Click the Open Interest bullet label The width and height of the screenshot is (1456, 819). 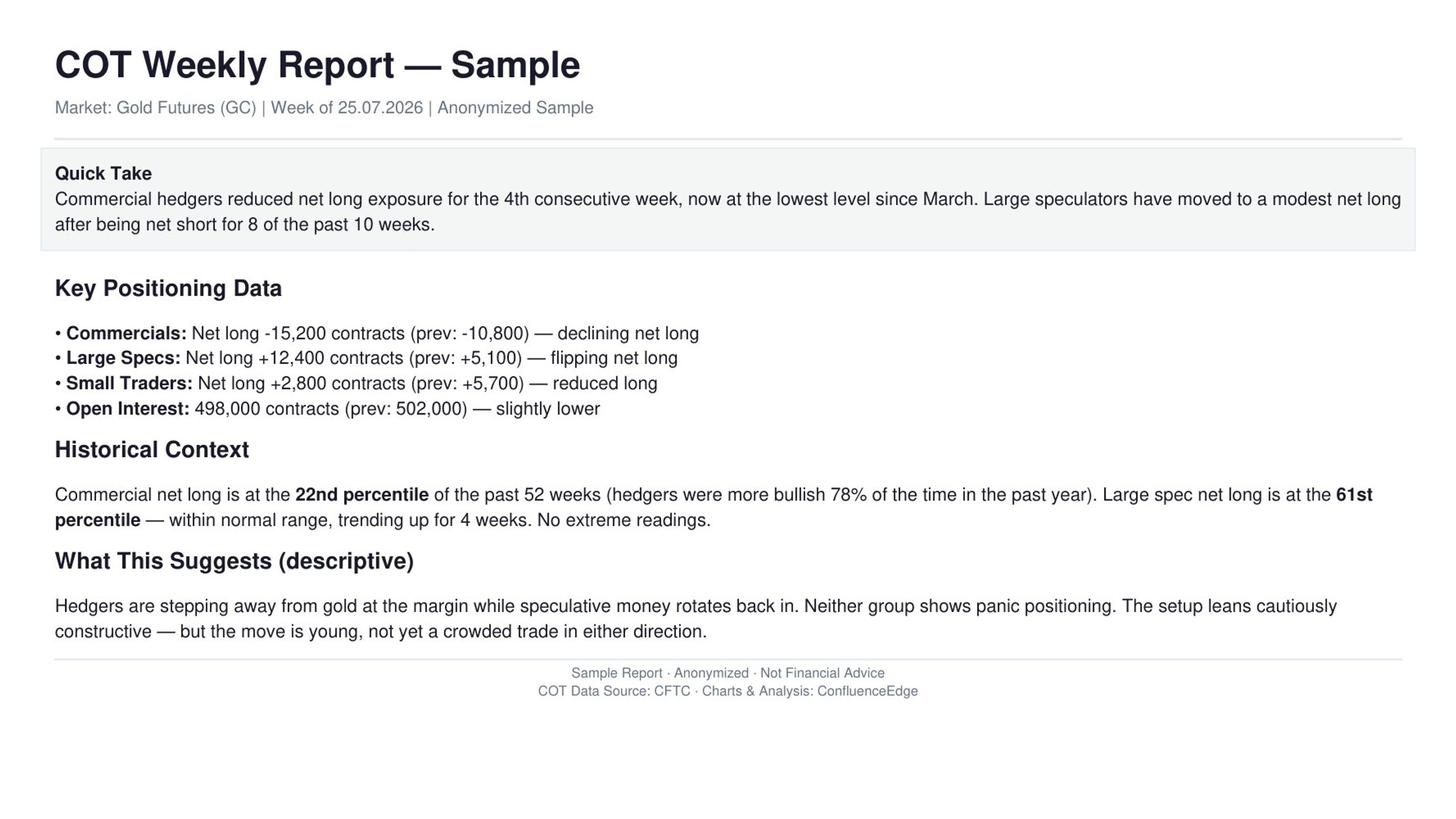pyautogui.click(x=128, y=409)
